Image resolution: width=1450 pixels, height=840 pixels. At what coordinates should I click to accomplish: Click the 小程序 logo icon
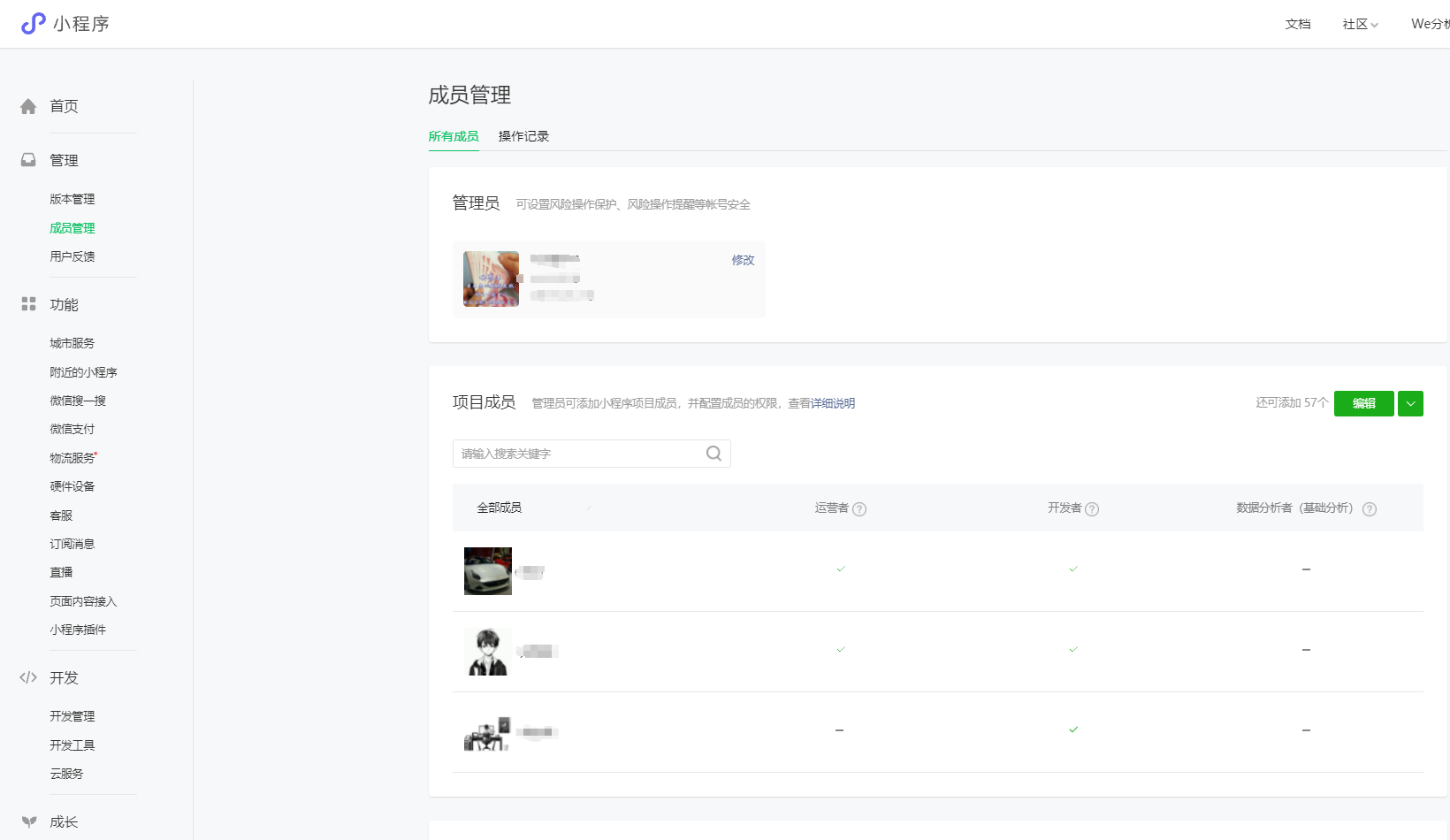pos(33,24)
